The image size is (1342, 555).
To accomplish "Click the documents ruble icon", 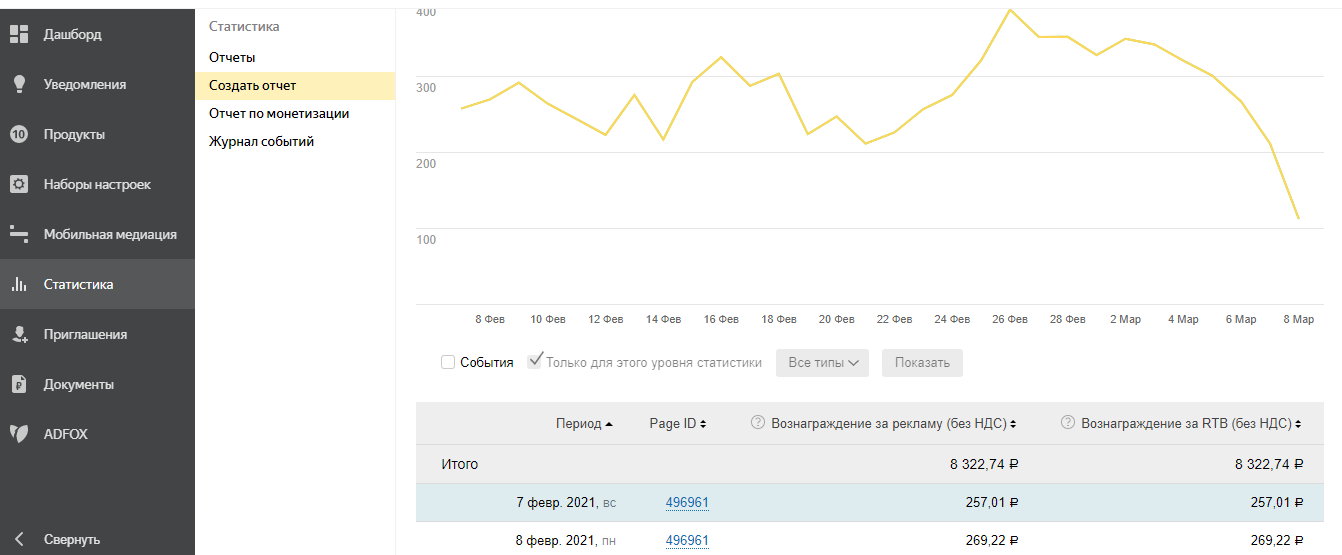I will [x=18, y=384].
